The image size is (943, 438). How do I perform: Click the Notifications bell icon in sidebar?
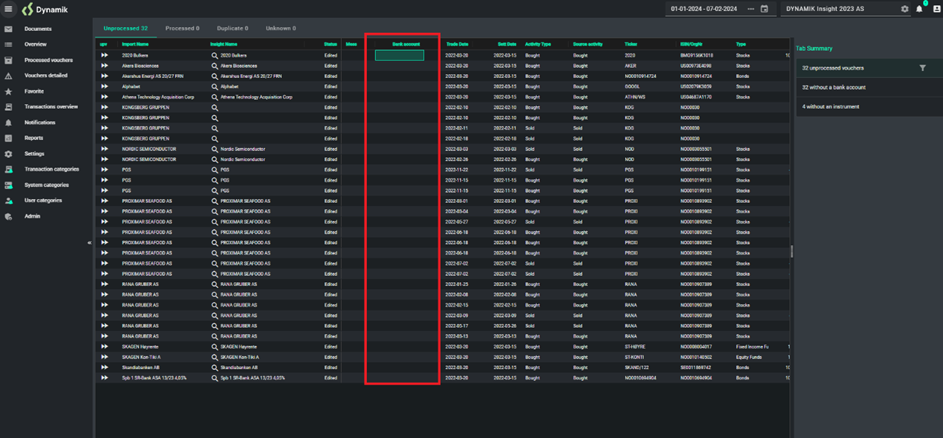point(9,122)
